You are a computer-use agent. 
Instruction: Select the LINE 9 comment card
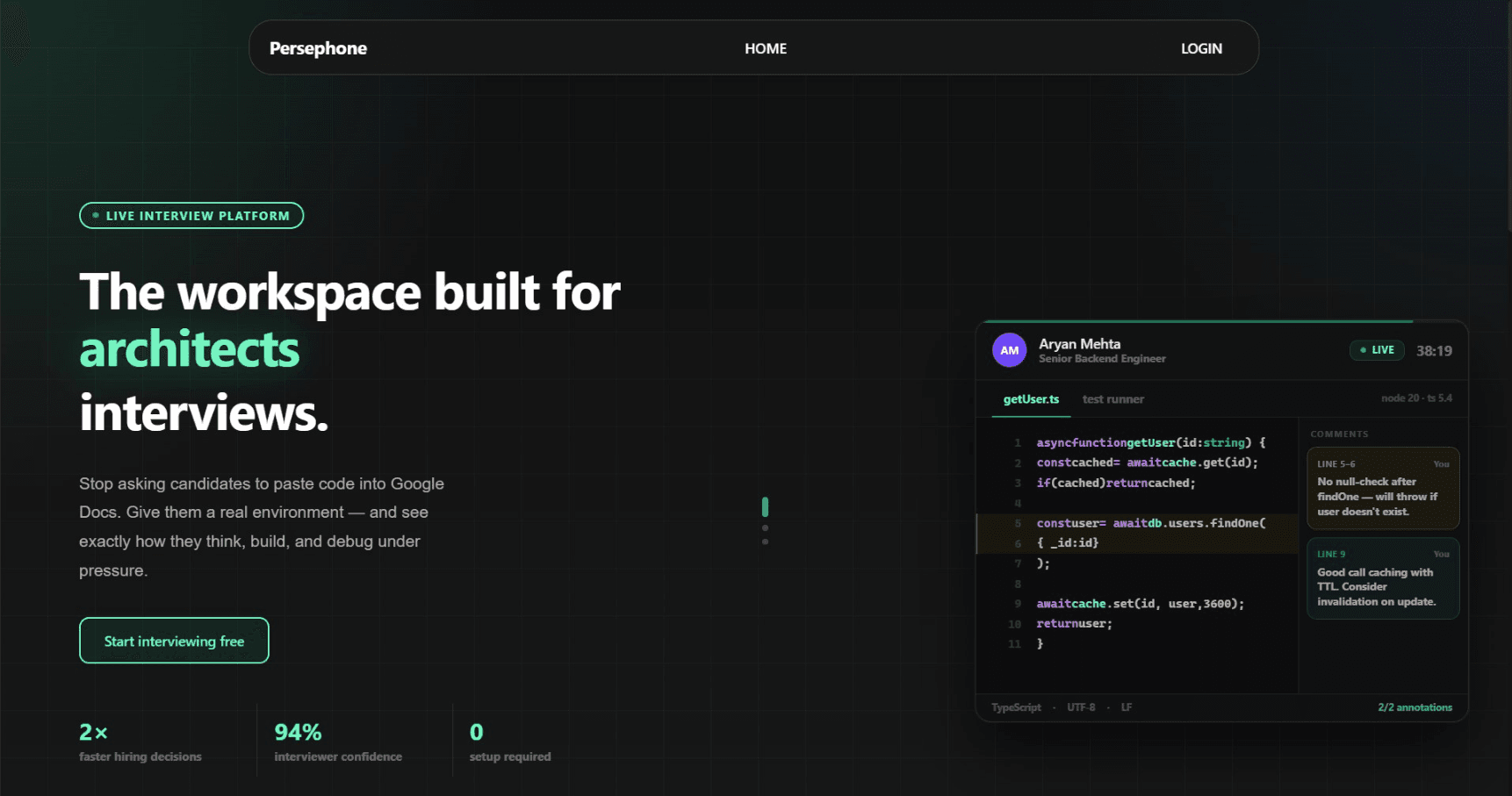click(x=1383, y=578)
